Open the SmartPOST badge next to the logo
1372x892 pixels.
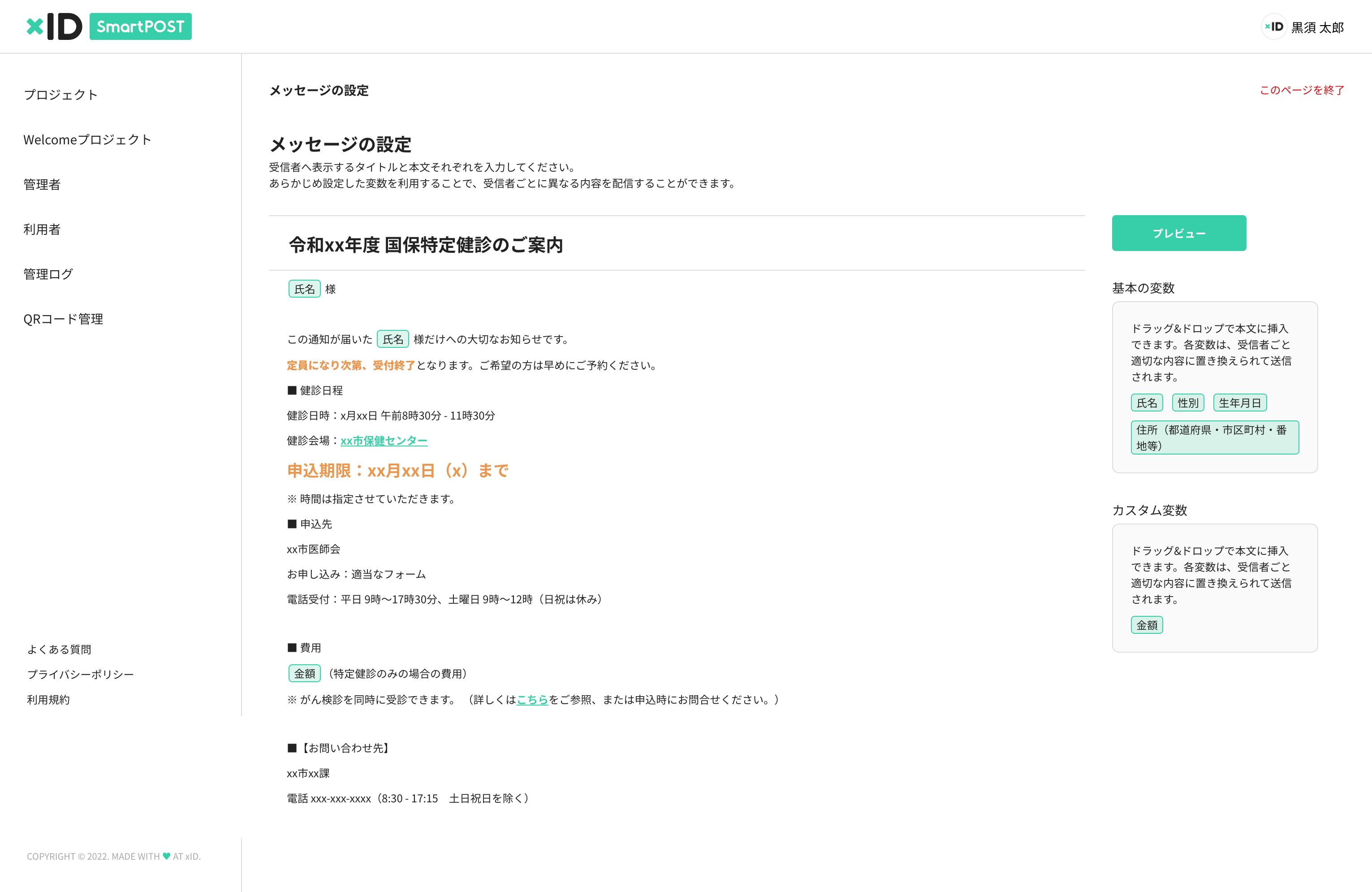click(140, 26)
